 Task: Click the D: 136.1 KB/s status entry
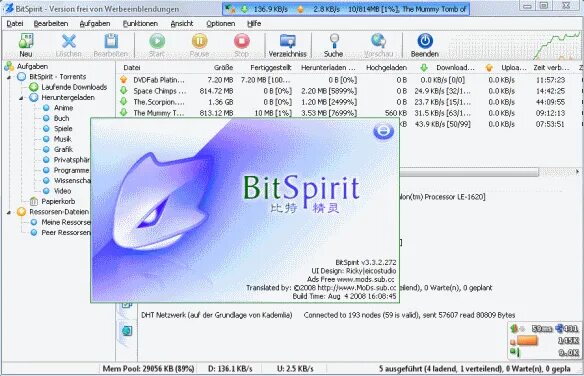coord(230,369)
